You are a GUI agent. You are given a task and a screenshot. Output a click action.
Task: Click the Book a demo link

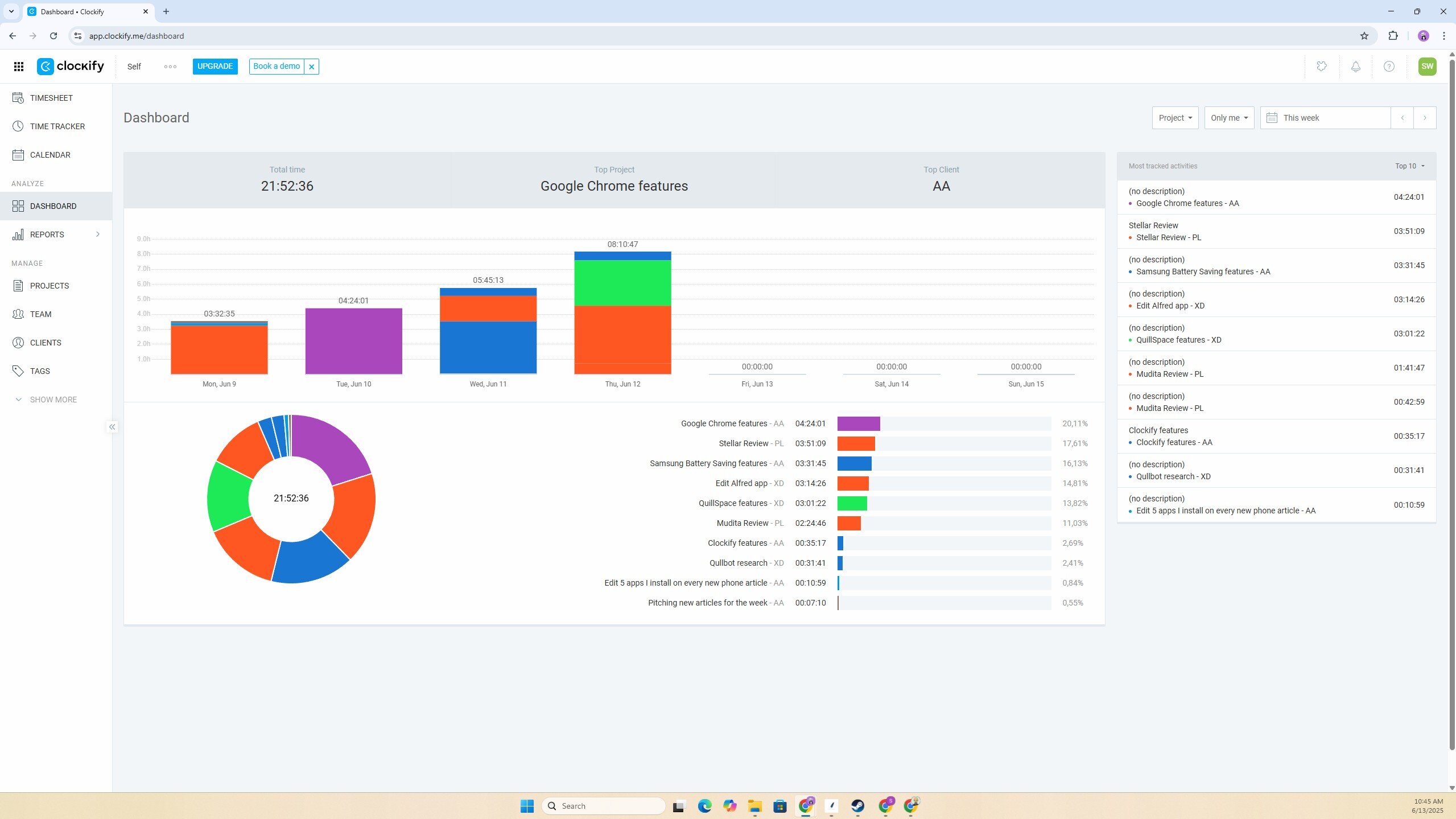(277, 67)
